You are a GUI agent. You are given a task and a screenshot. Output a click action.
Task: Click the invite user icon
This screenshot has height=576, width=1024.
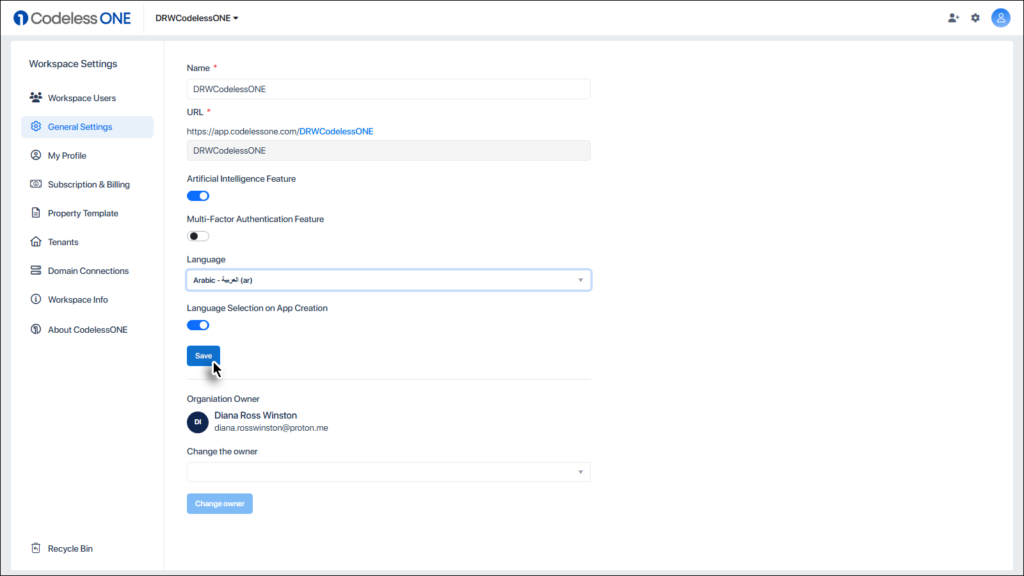pyautogui.click(x=953, y=18)
